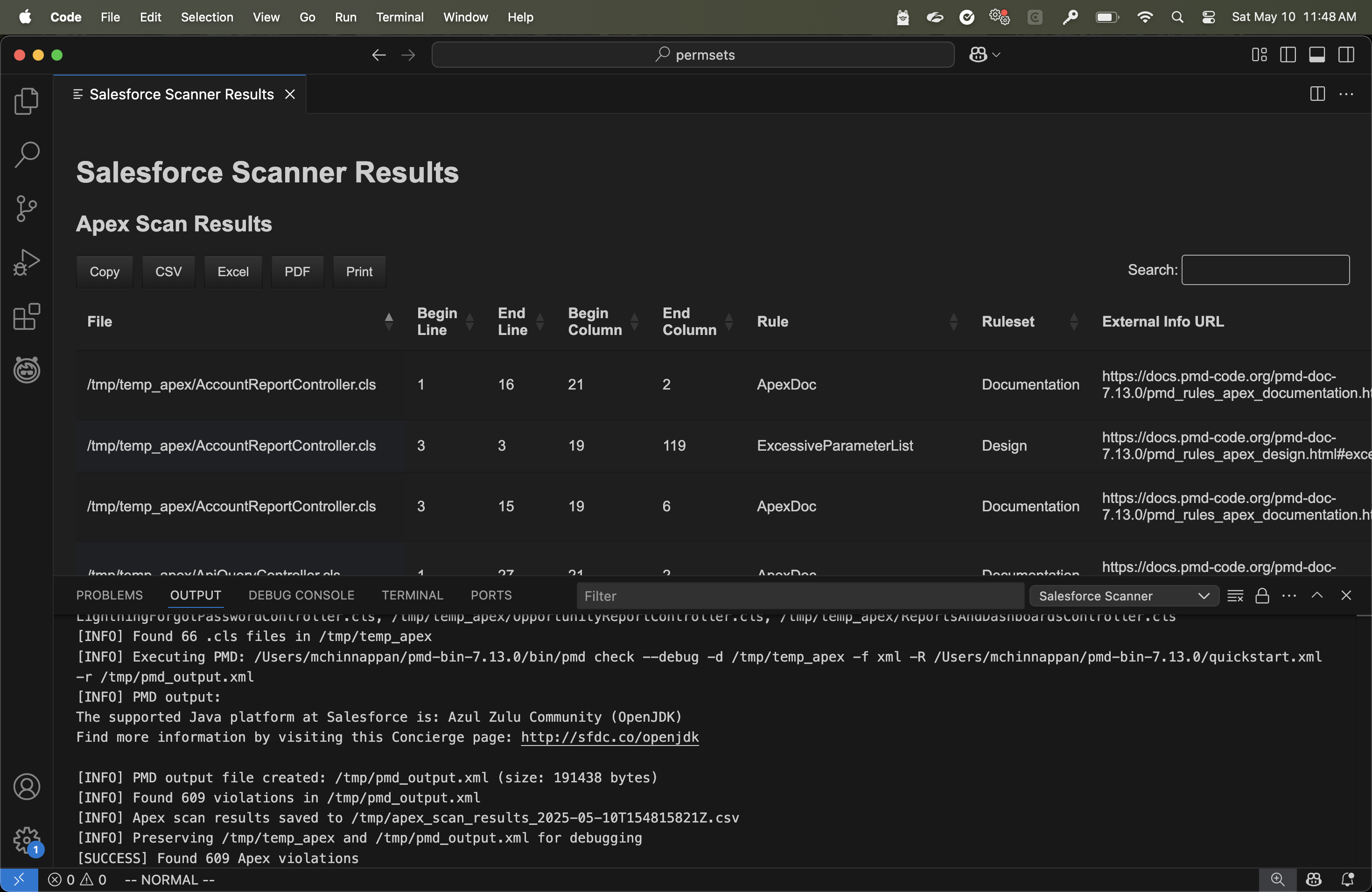1372x892 pixels.
Task: Open macOS Control Center icon
Action: pyautogui.click(x=1208, y=17)
